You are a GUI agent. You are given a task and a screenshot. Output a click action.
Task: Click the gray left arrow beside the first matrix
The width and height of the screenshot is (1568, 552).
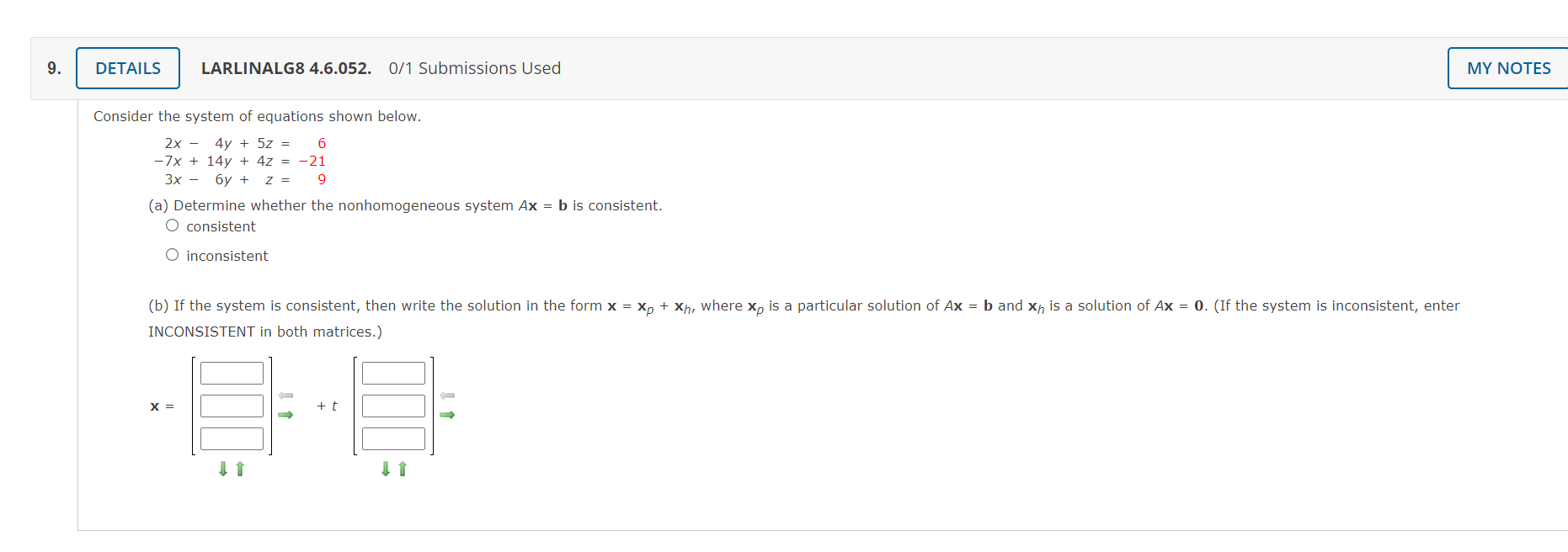286,394
